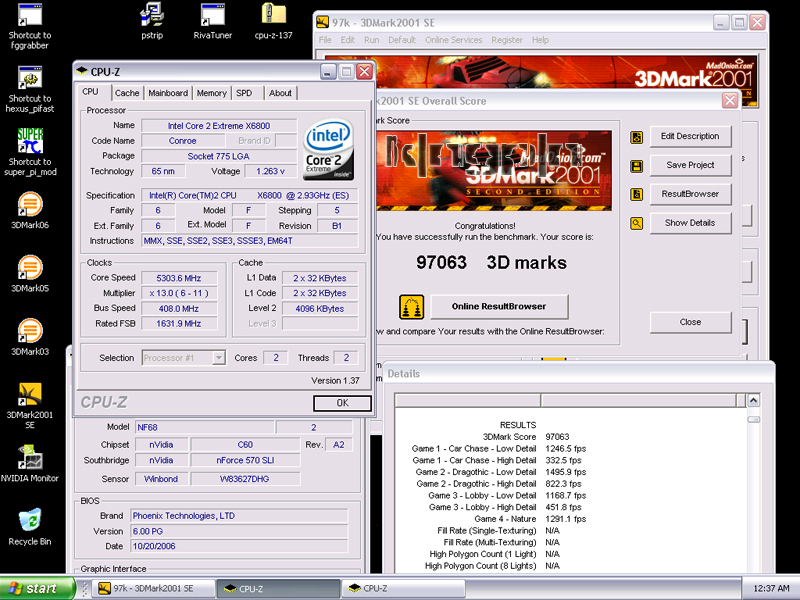Launch 3DMark06 from the desktop
The width and height of the screenshot is (800, 600).
pyautogui.click(x=30, y=210)
